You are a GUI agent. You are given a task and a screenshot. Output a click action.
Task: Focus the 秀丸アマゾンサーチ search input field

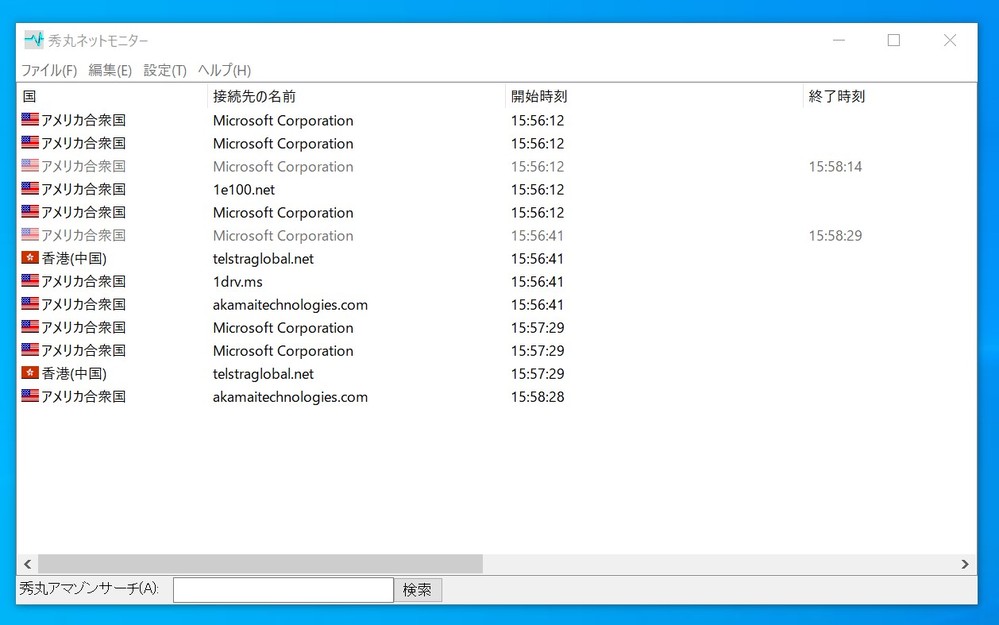click(283, 590)
